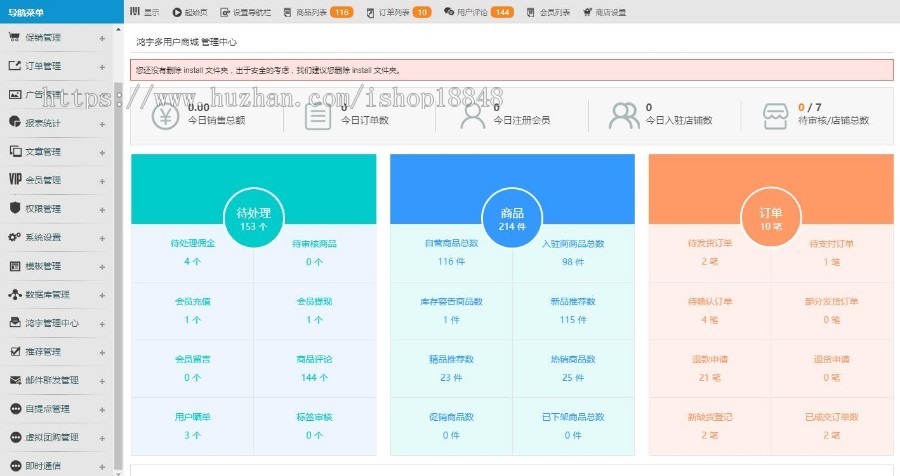This screenshot has height=476, width=900.
Task: Expand 报表统计 using the plus sign
Action: point(102,124)
